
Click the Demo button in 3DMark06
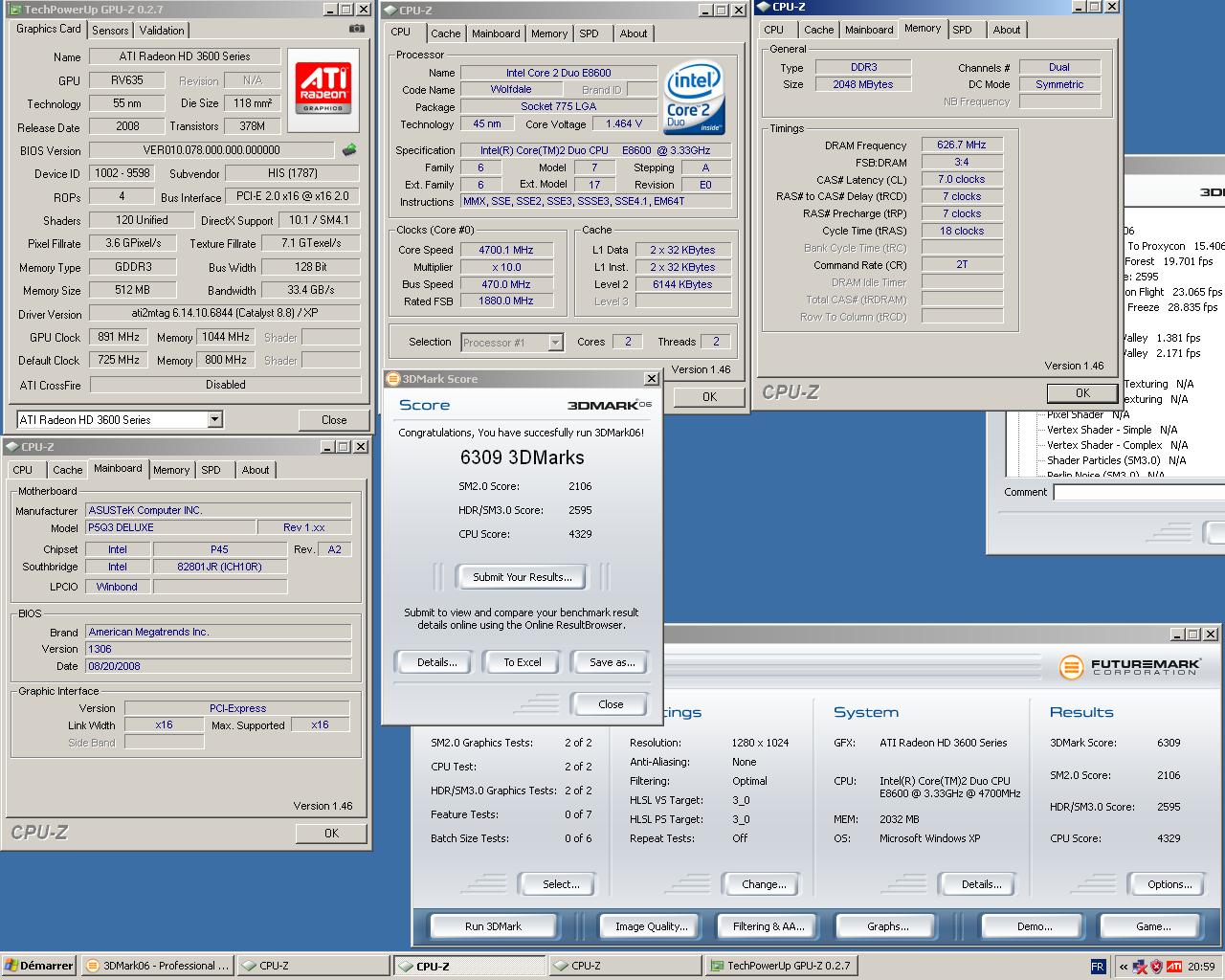click(x=1035, y=926)
